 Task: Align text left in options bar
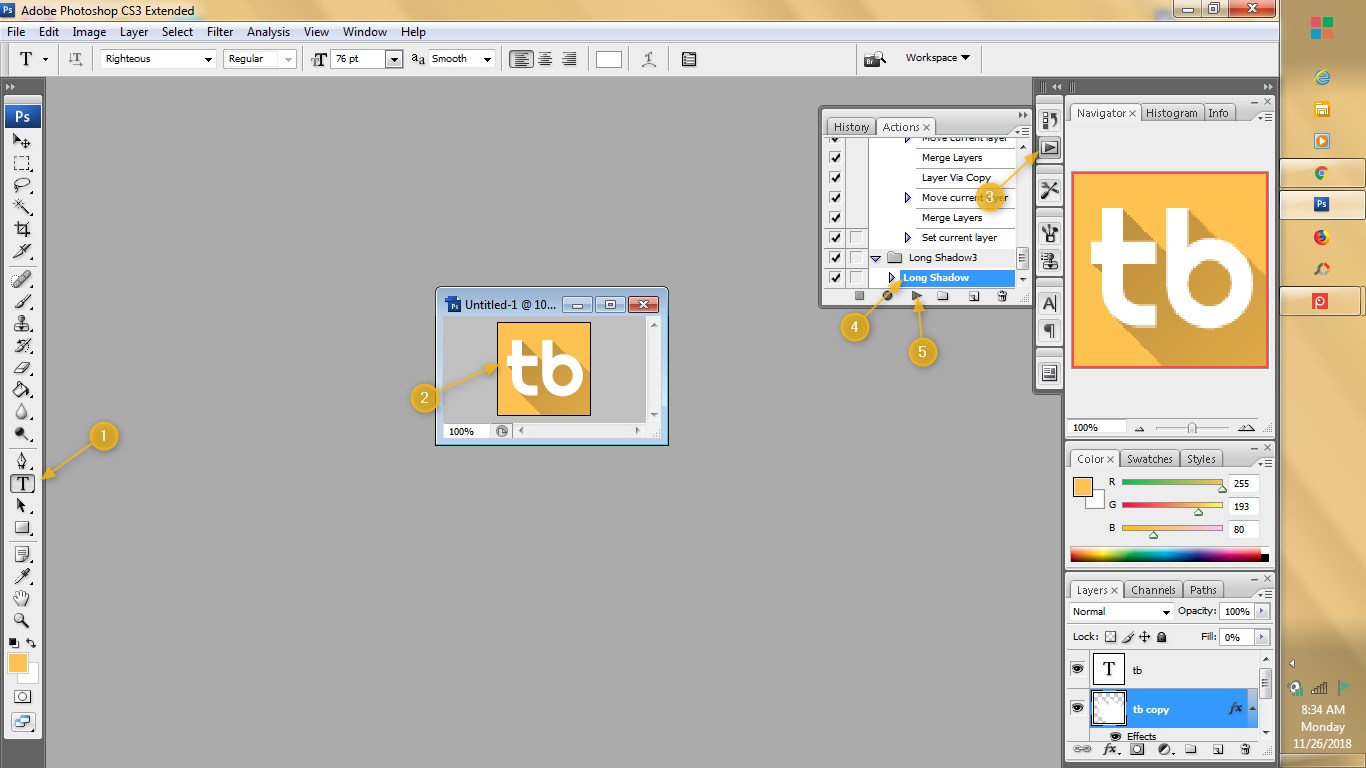point(521,59)
